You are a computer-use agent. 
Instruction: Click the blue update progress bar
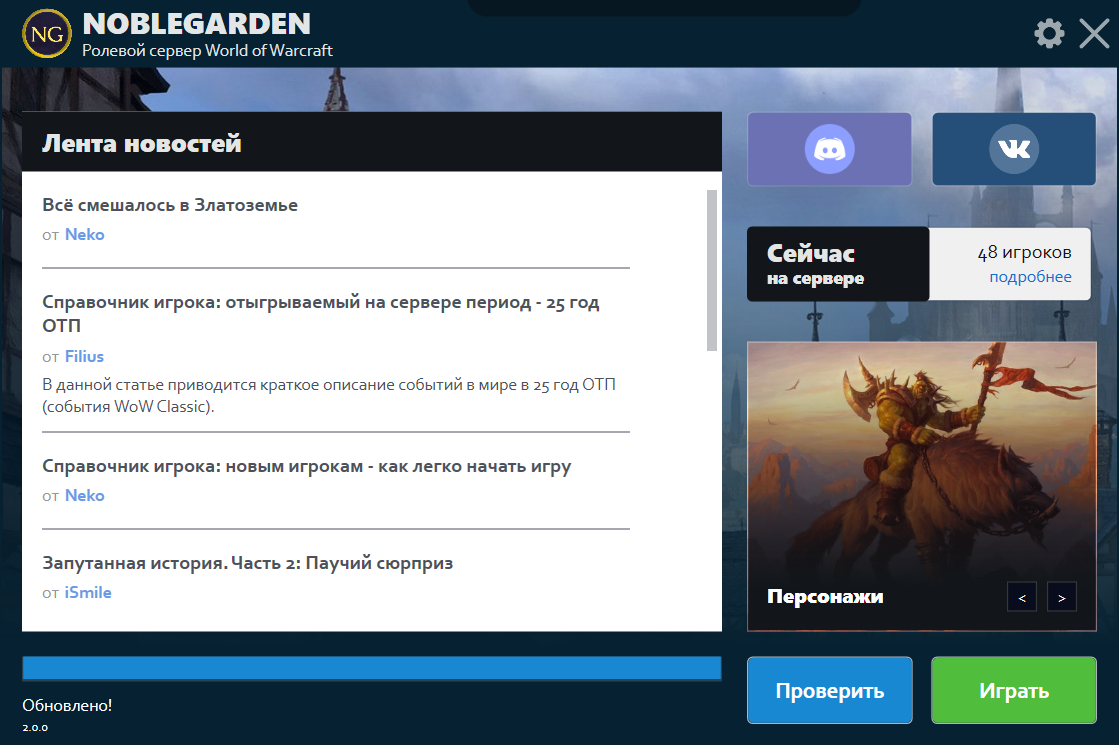coord(372,668)
